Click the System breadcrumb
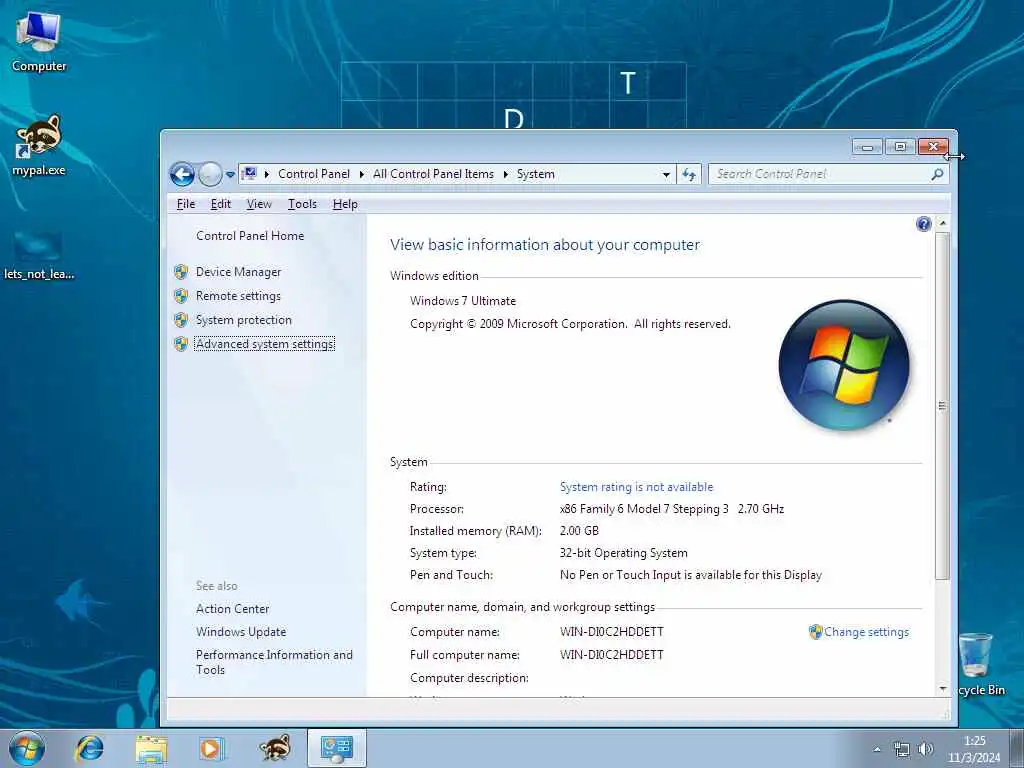Screen dimensions: 1024x768 (536, 174)
